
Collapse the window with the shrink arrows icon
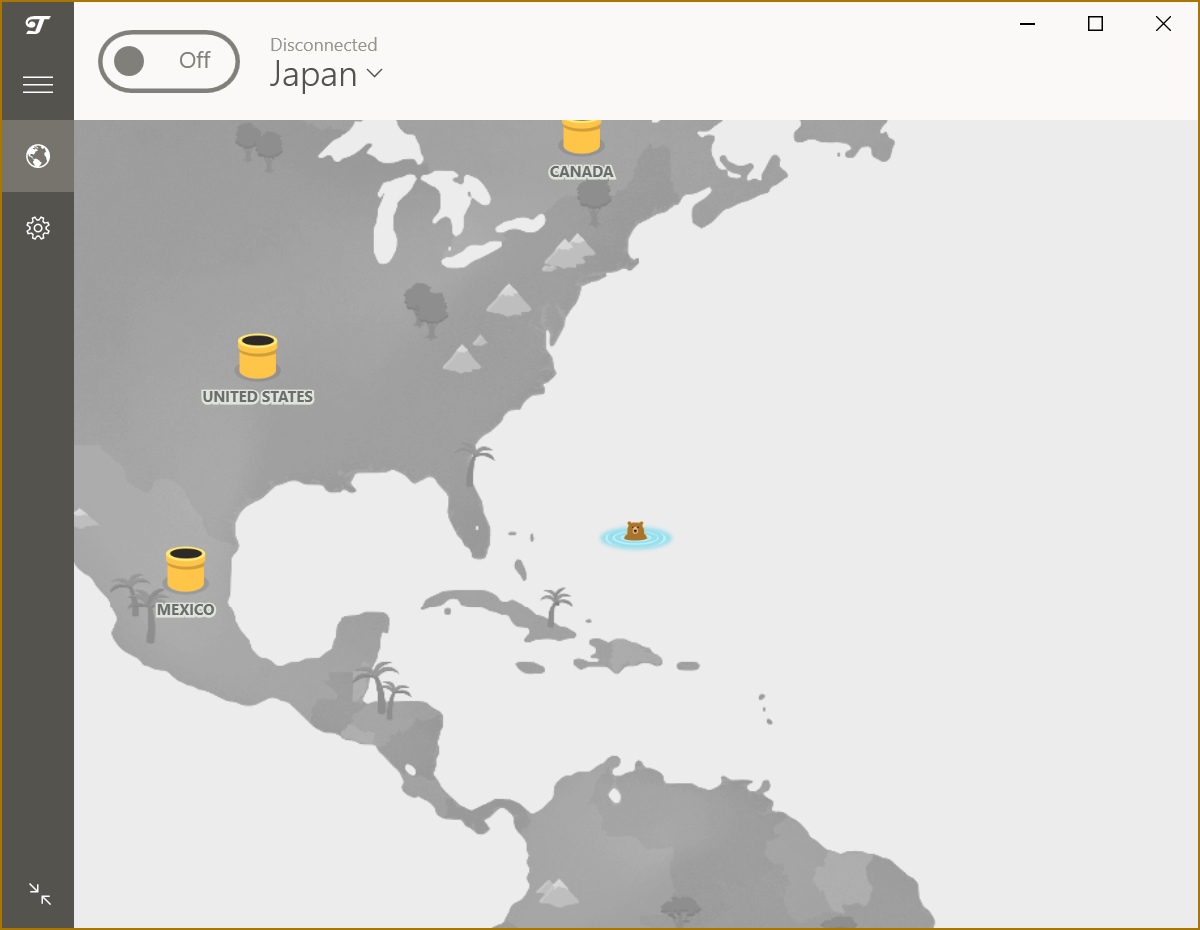40,893
